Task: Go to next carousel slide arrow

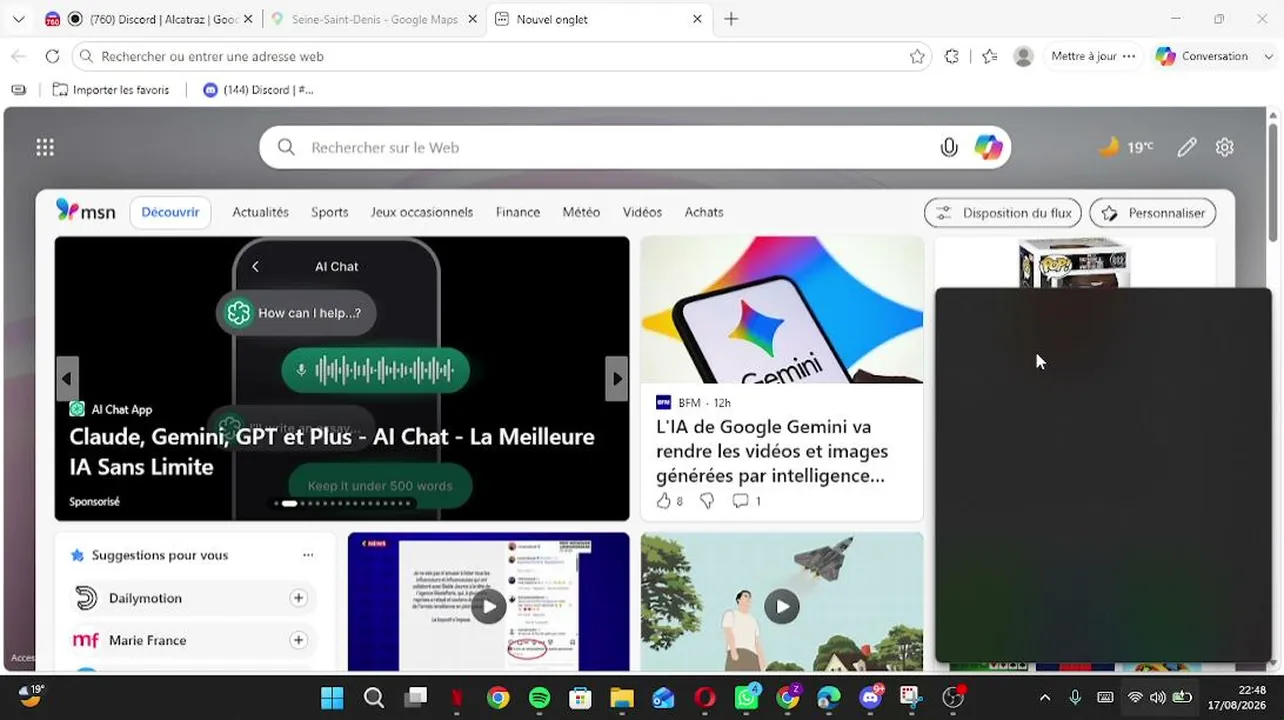Action: 617,379
